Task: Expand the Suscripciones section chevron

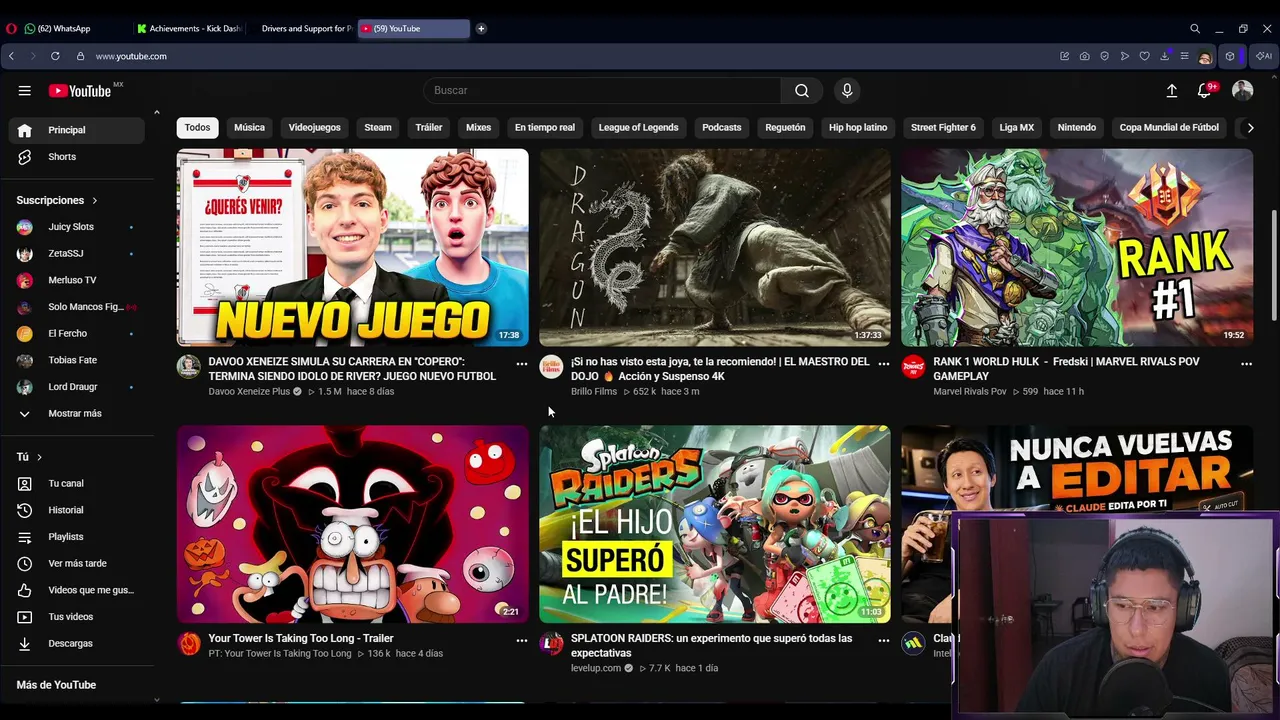Action: [95, 201]
